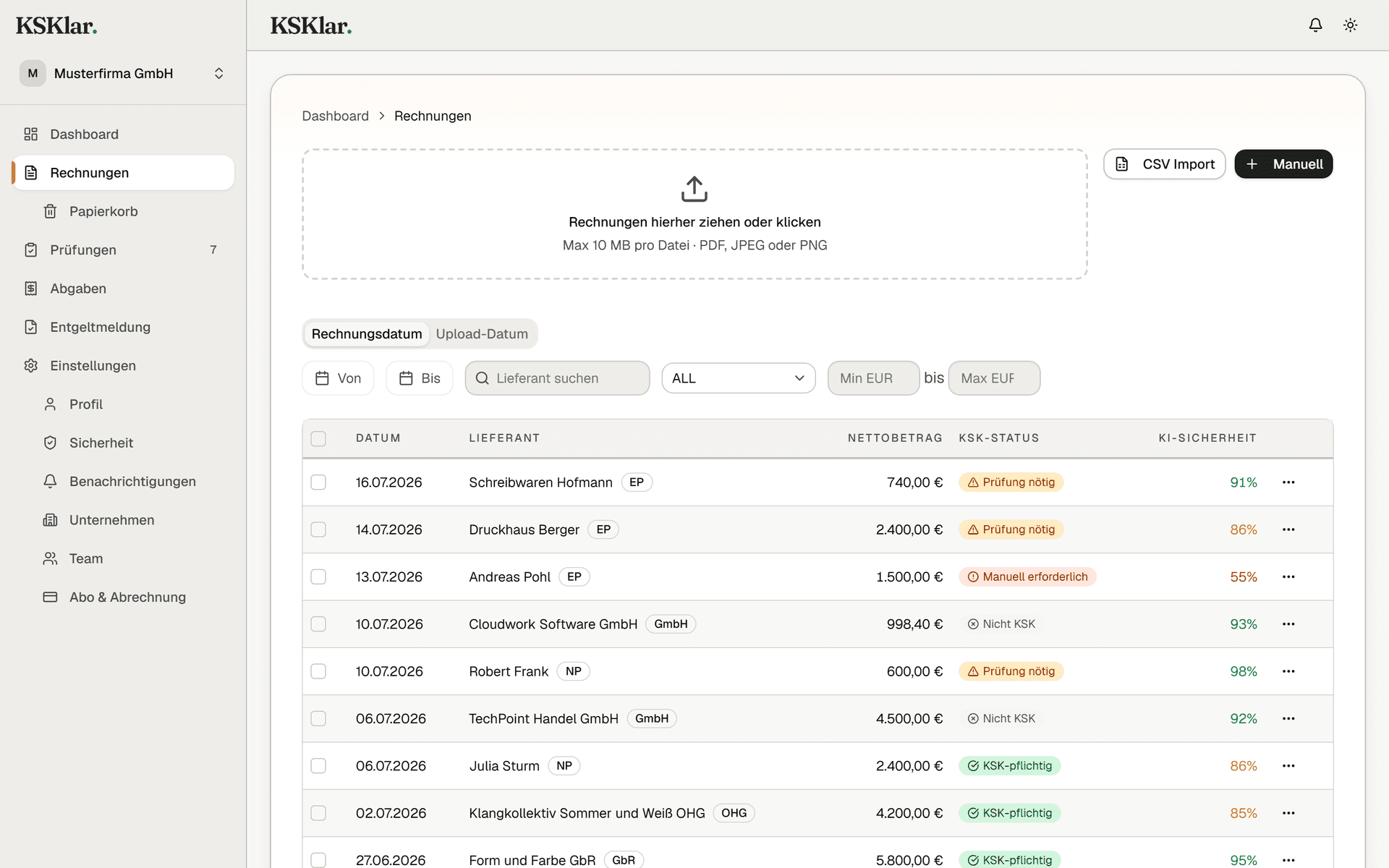Click the upload arrow icon in drop zone
This screenshot has width=1389, height=868.
point(694,189)
